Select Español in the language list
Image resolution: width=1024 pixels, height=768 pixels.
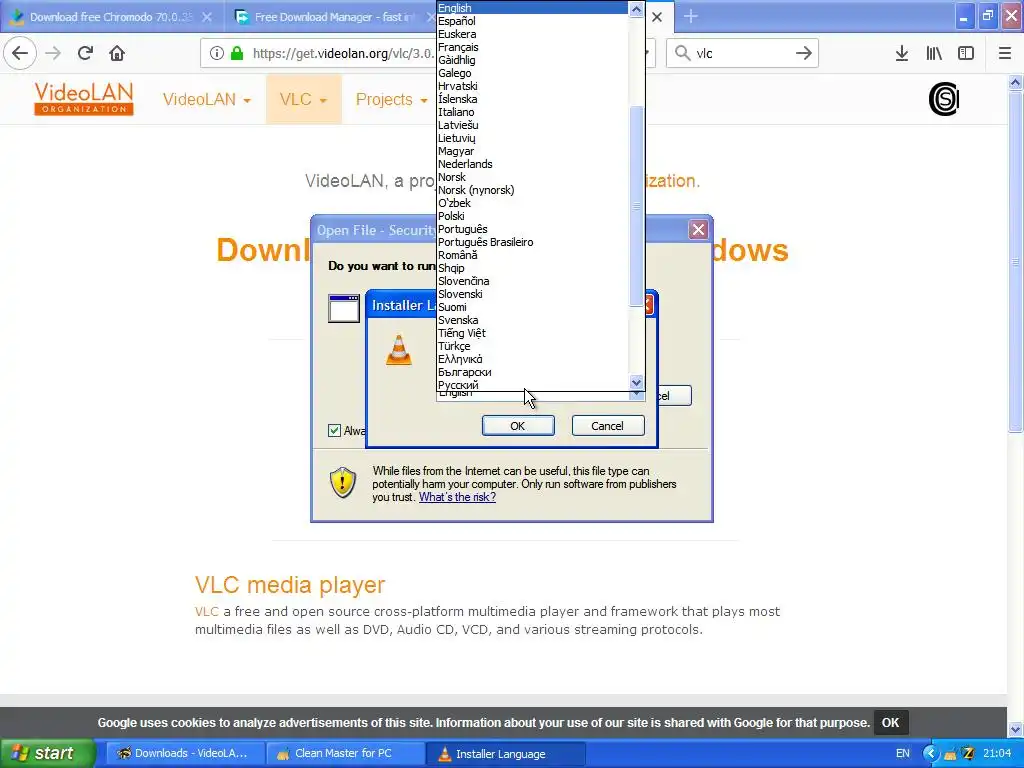point(532,21)
